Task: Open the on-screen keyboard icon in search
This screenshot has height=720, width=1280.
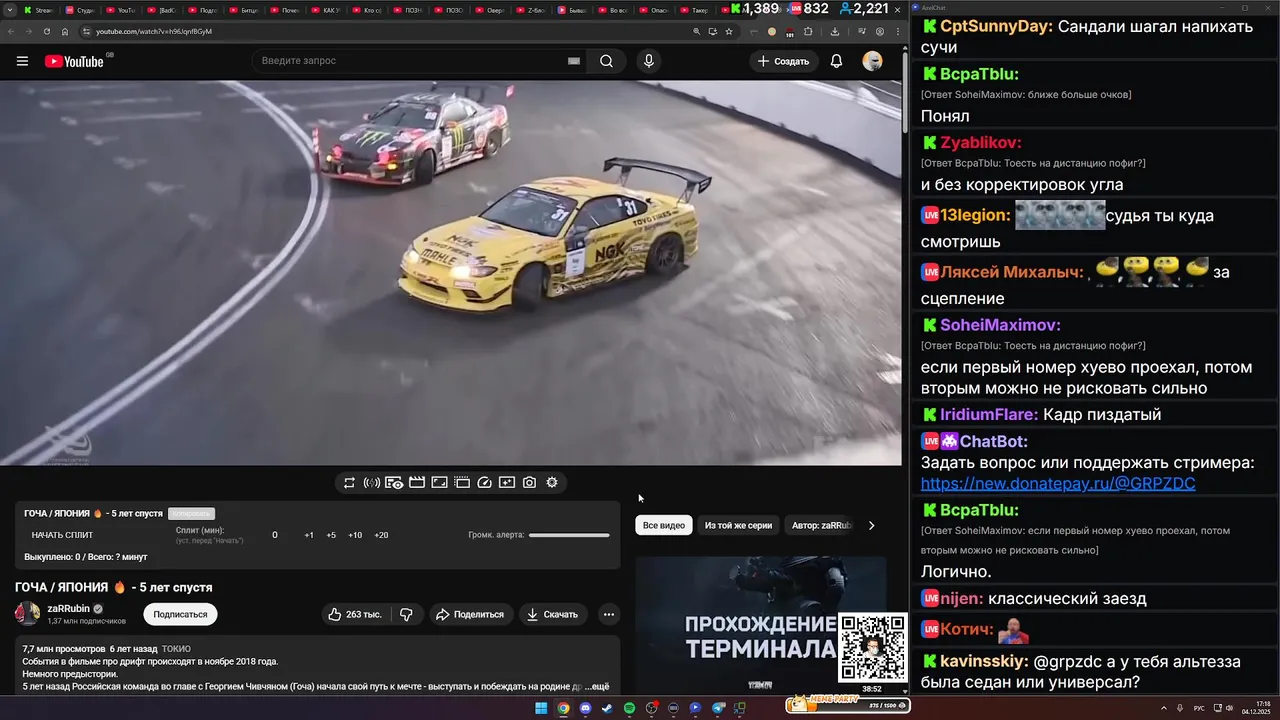Action: (x=574, y=61)
